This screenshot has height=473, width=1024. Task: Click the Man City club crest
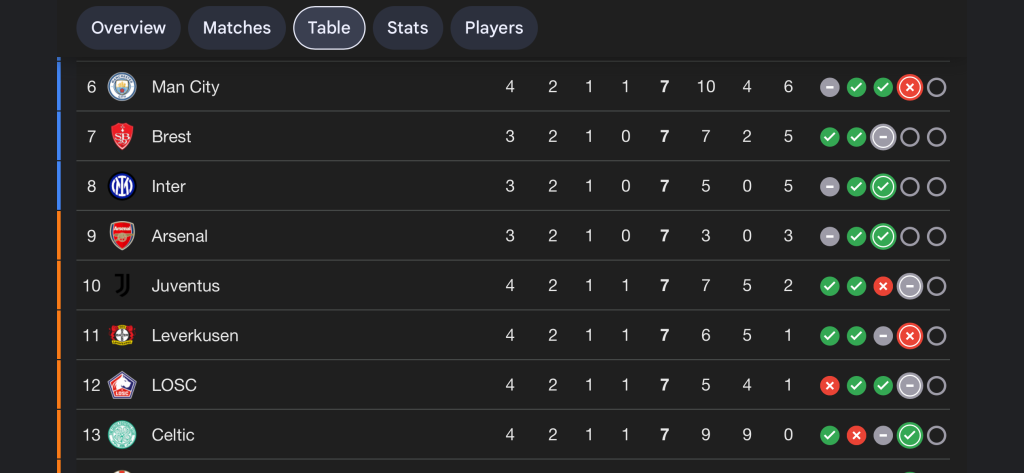point(122,87)
